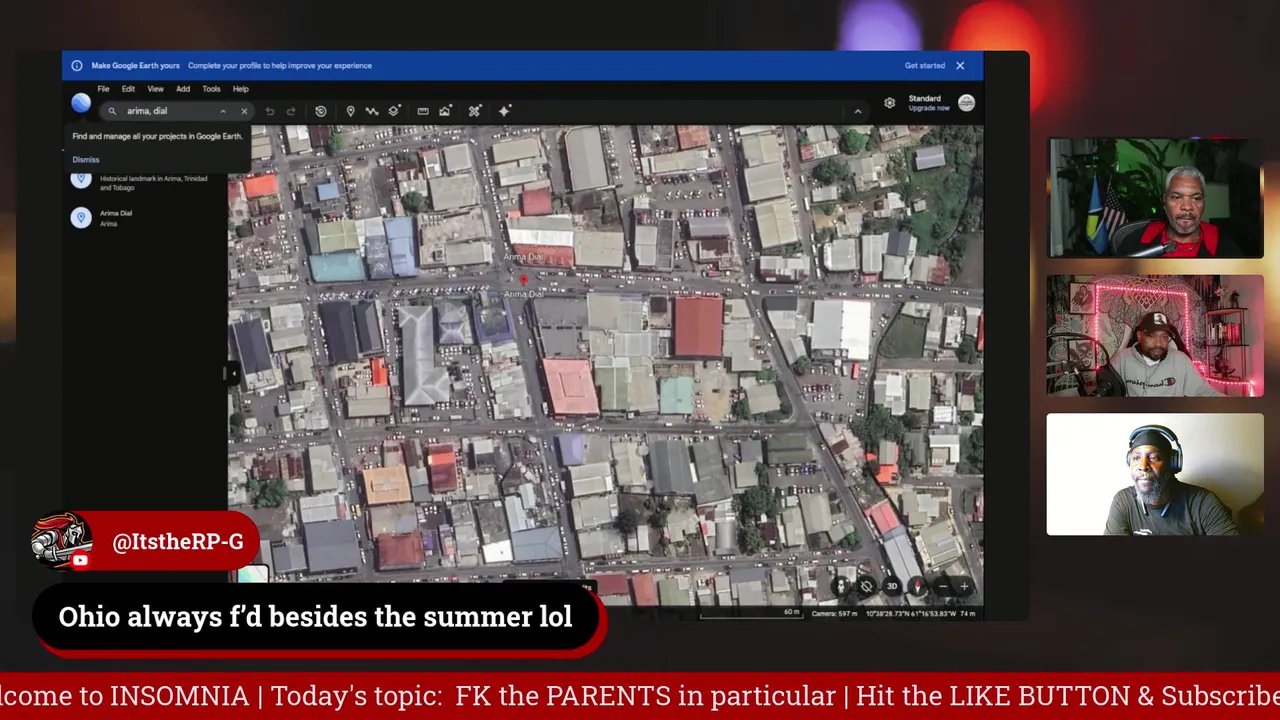Select the 'Arima Dial Arima' search result
The width and height of the screenshot is (1280, 720).
146,218
